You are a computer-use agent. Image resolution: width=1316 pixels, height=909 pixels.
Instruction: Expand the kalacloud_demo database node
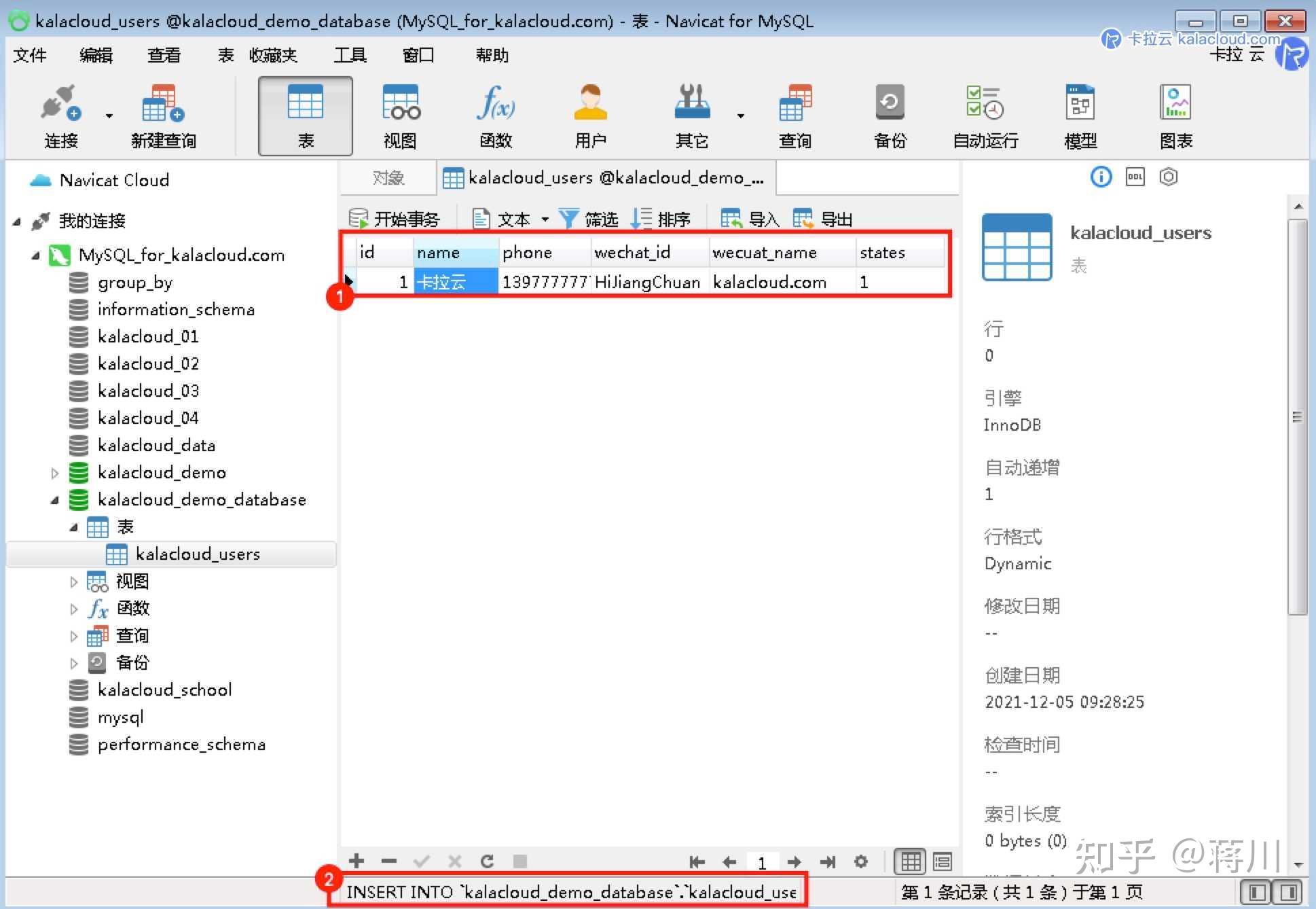pyautogui.click(x=55, y=472)
